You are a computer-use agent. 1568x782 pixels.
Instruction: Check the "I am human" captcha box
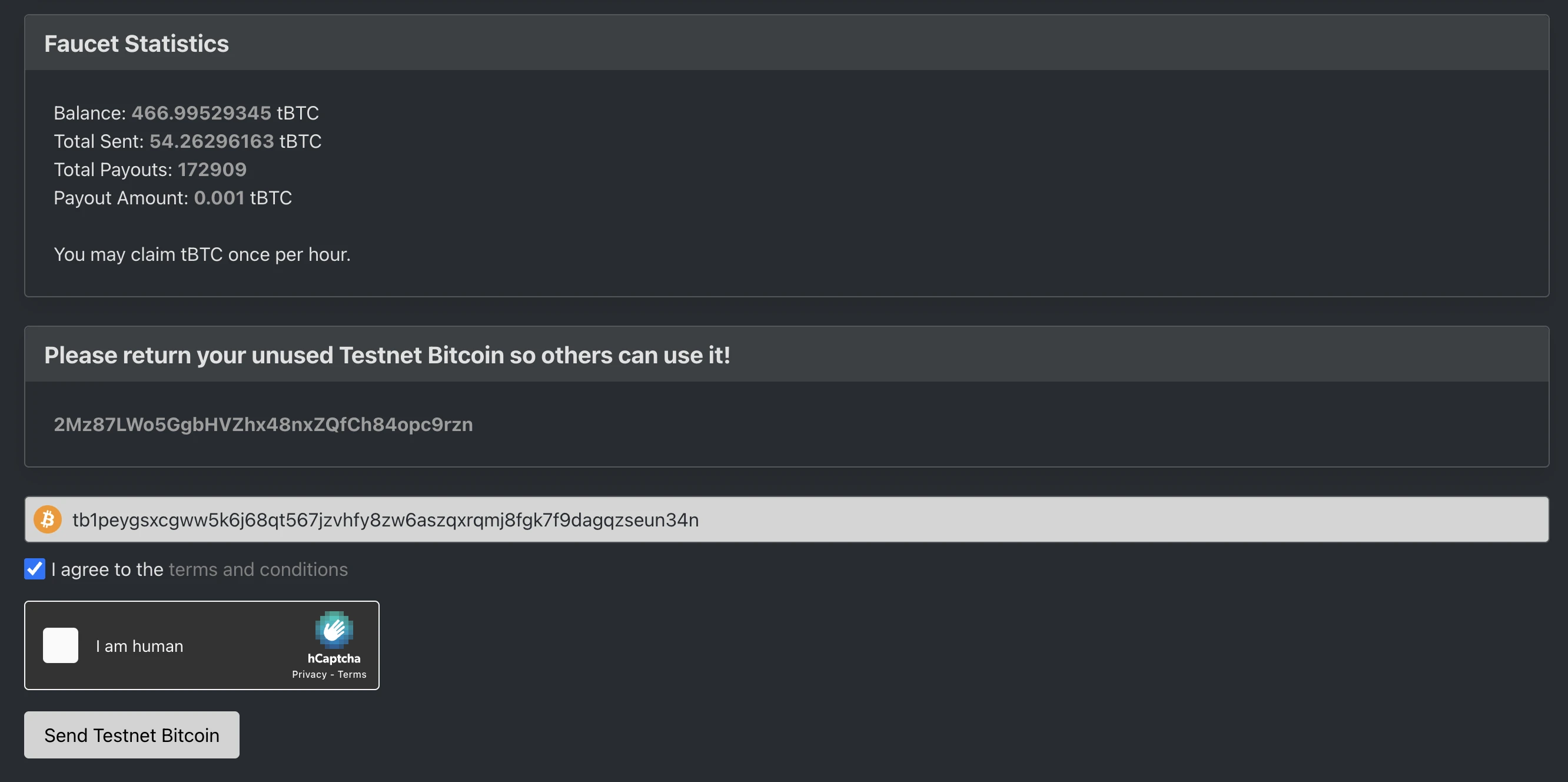[x=61, y=645]
